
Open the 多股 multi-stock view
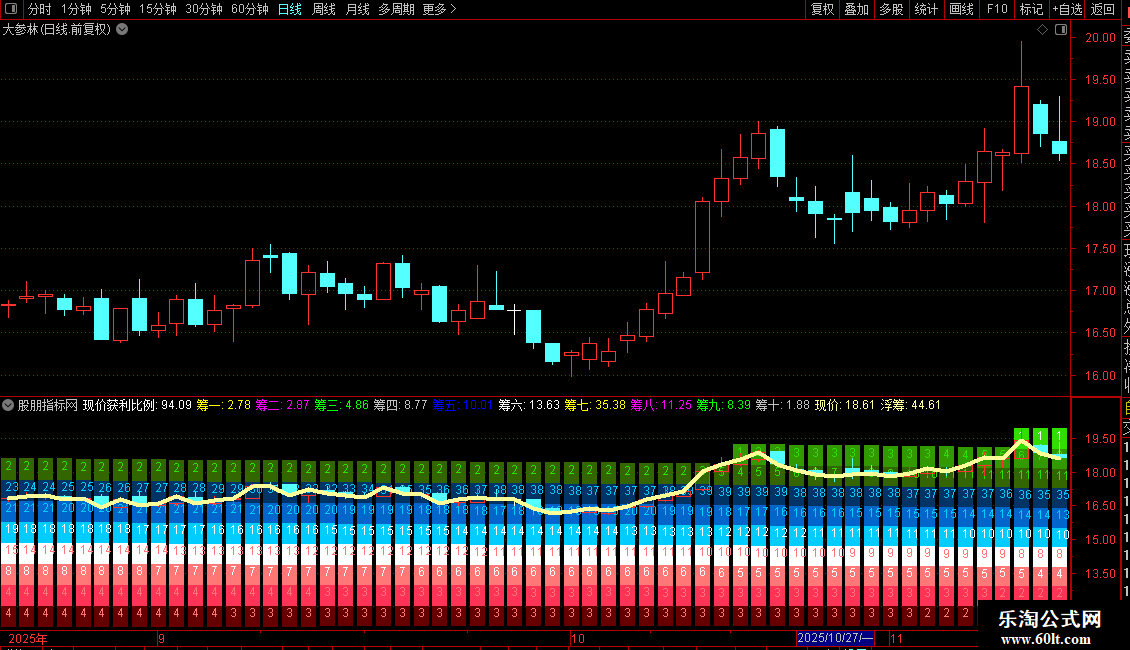891,9
